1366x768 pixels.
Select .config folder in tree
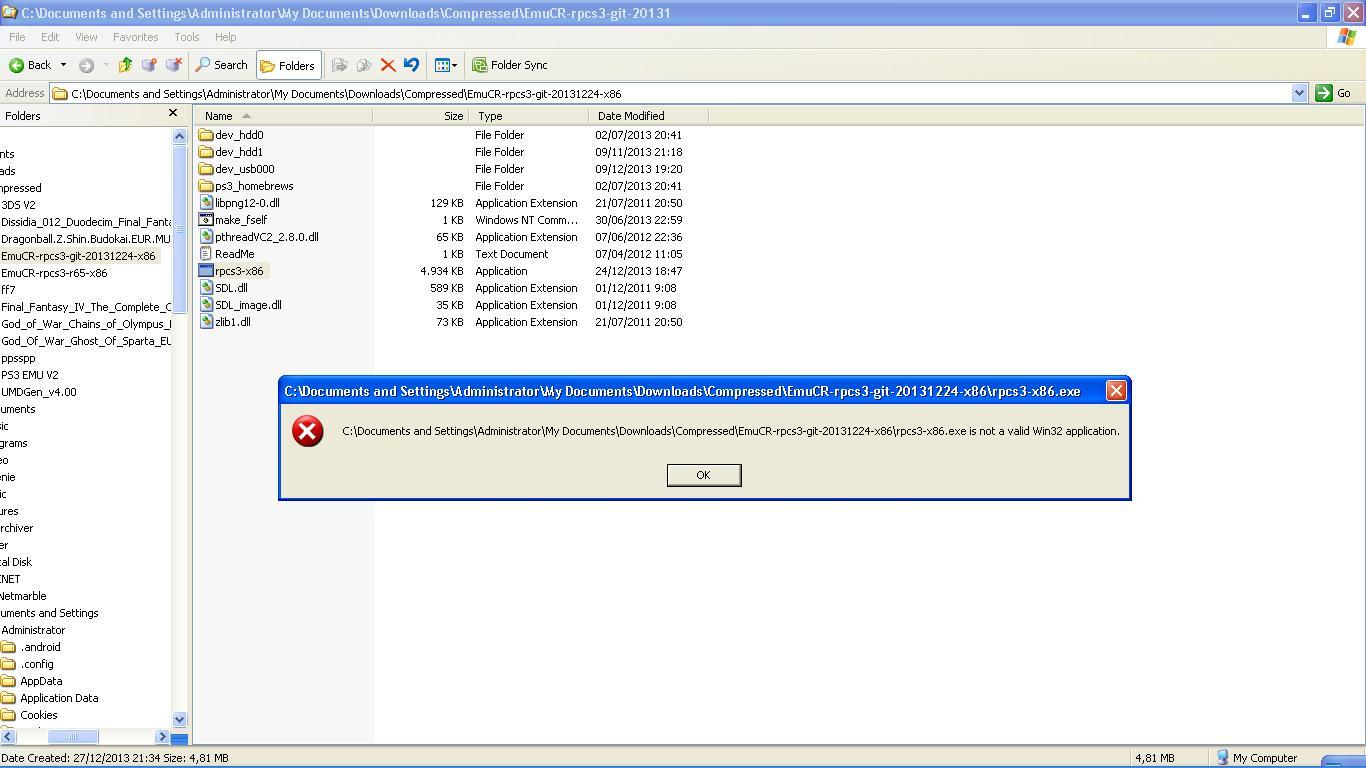pos(37,664)
